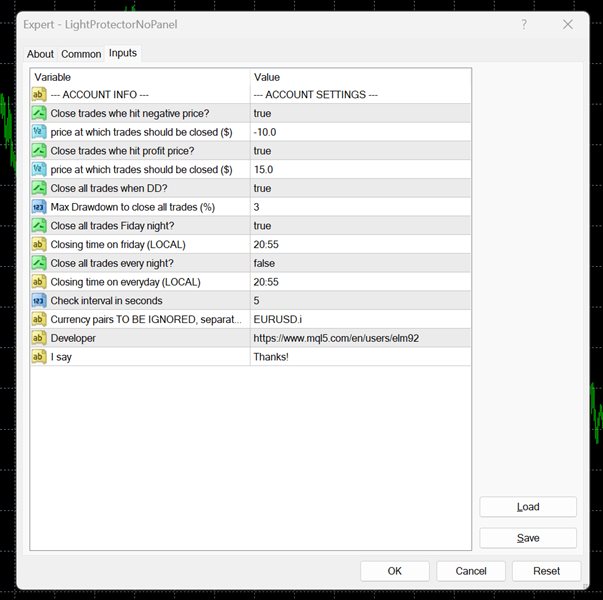The height and width of the screenshot is (600, 603).
Task: Select the 'Close trades whe hit negative price?' label
Action: 130,113
